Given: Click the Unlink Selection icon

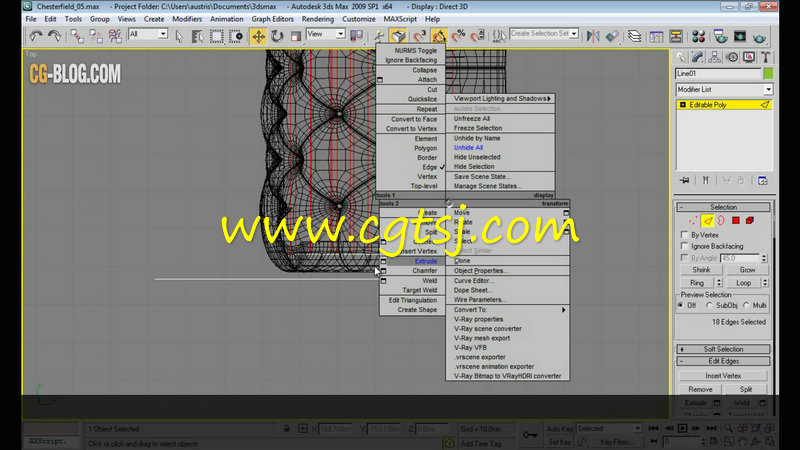Looking at the screenshot, I should click(x=95, y=36).
